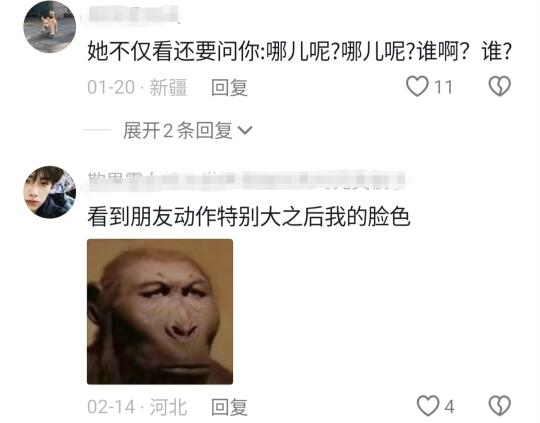This screenshot has height=423, width=540.
Task: Click the line beside 展开2条回复
Action: pos(97,130)
